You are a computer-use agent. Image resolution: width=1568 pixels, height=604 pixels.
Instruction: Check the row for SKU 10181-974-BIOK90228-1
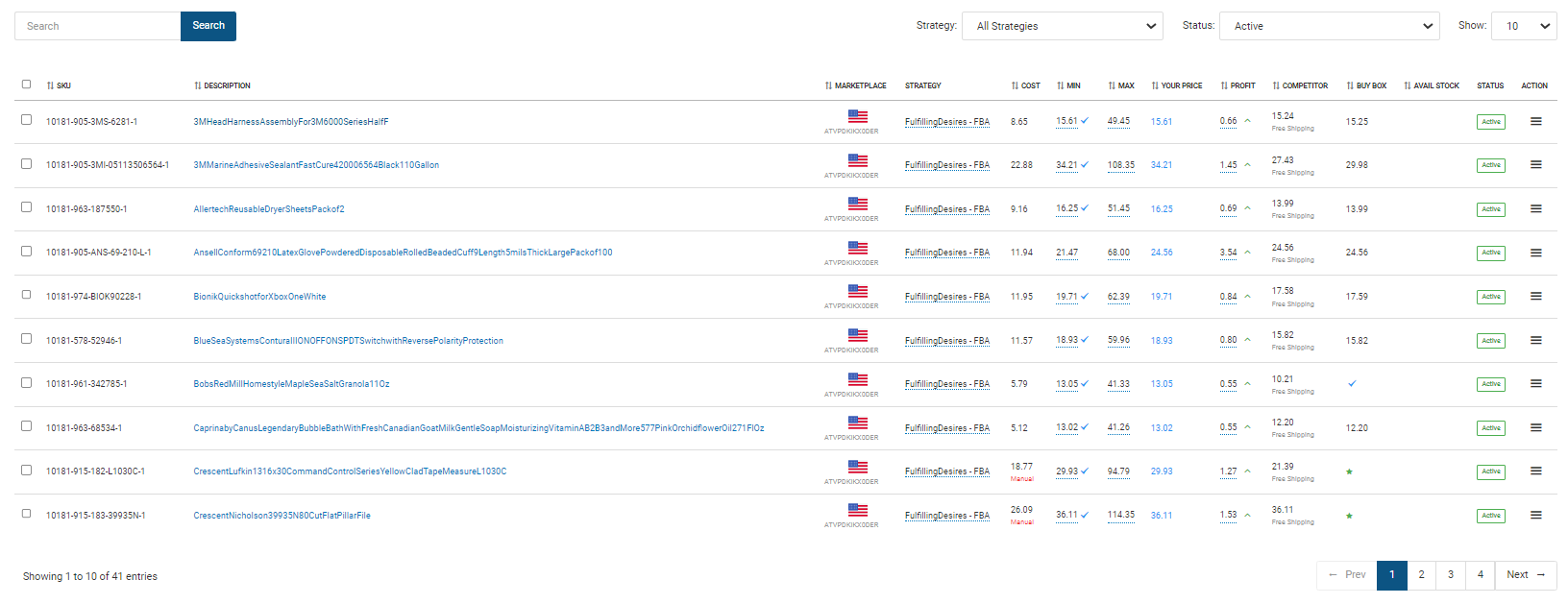pos(26,295)
